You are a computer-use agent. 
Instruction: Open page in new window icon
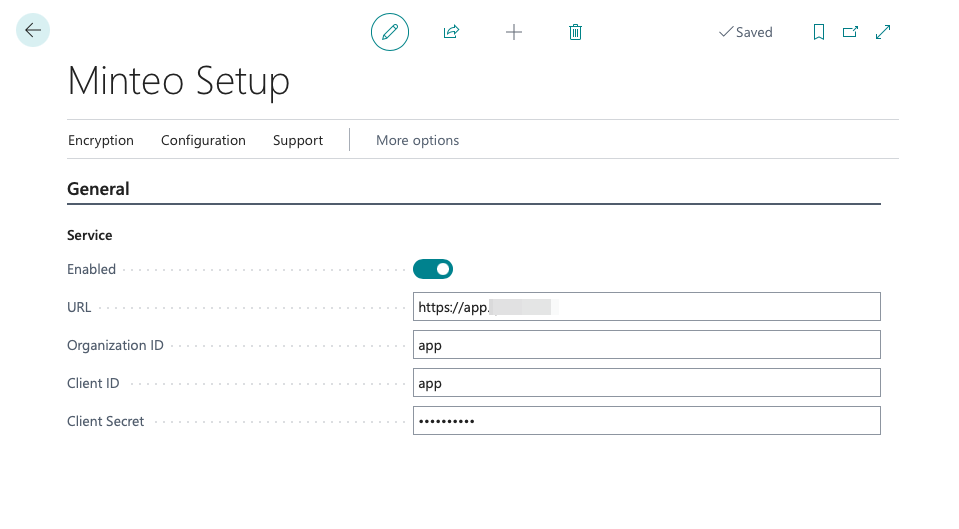click(850, 32)
